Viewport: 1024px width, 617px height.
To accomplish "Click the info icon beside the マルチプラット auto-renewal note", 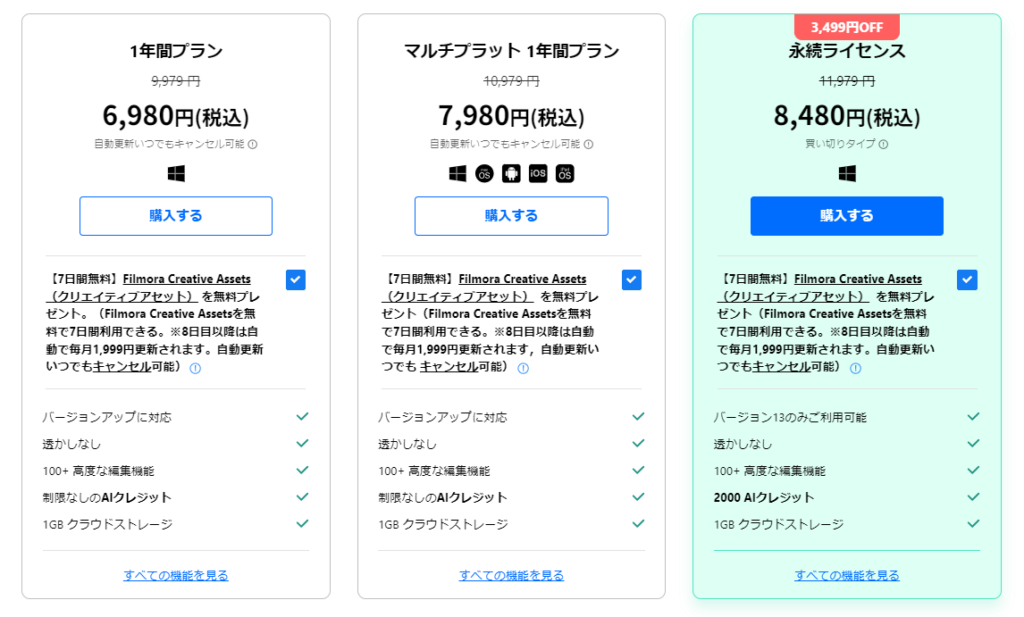I will tap(588, 144).
